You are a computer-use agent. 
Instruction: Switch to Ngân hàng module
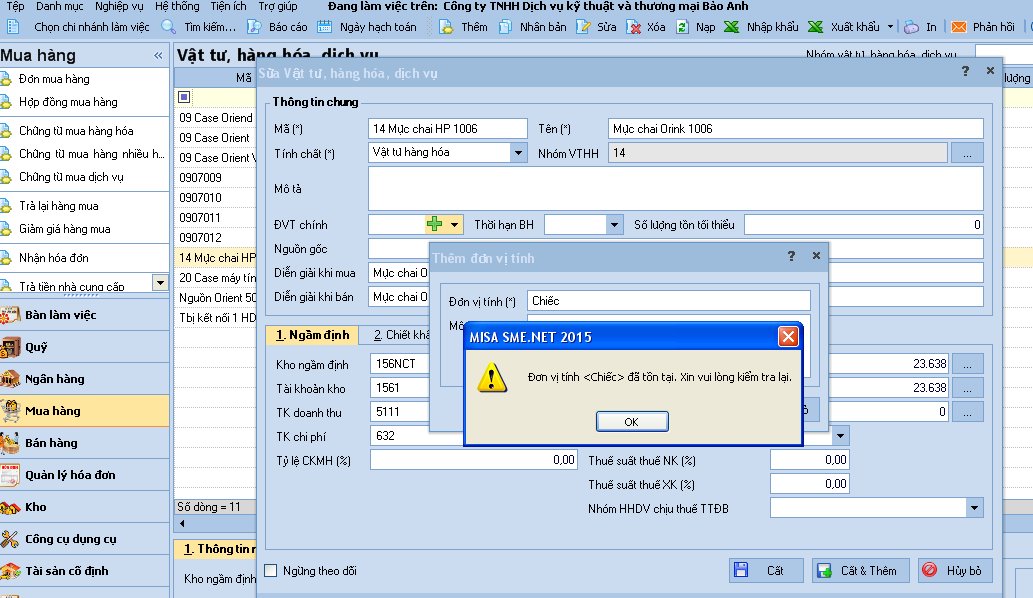(x=84, y=379)
